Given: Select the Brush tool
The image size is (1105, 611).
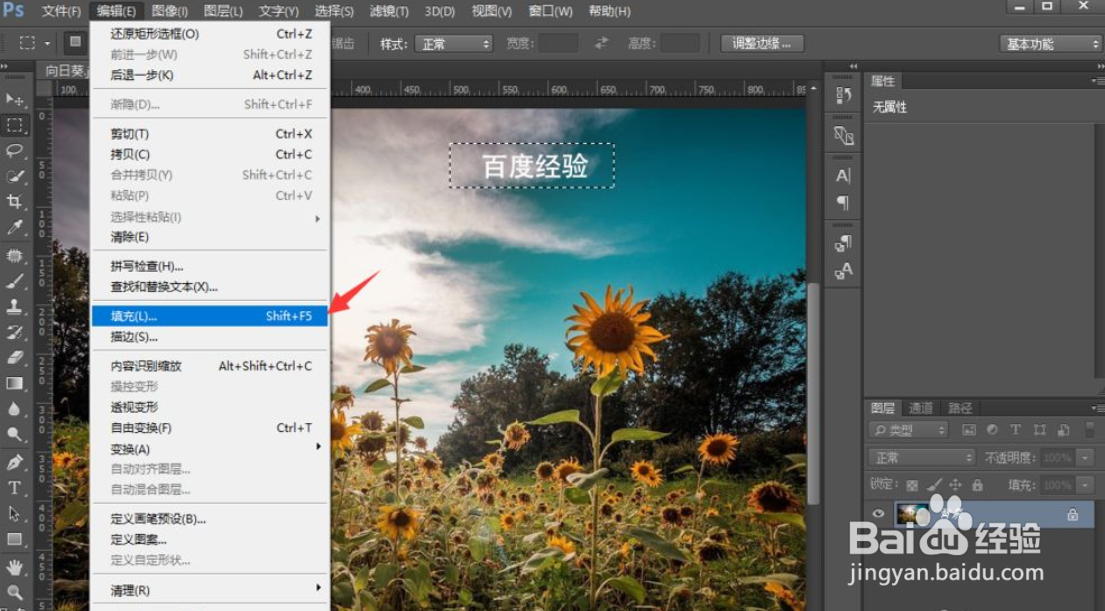Looking at the screenshot, I should (x=14, y=281).
